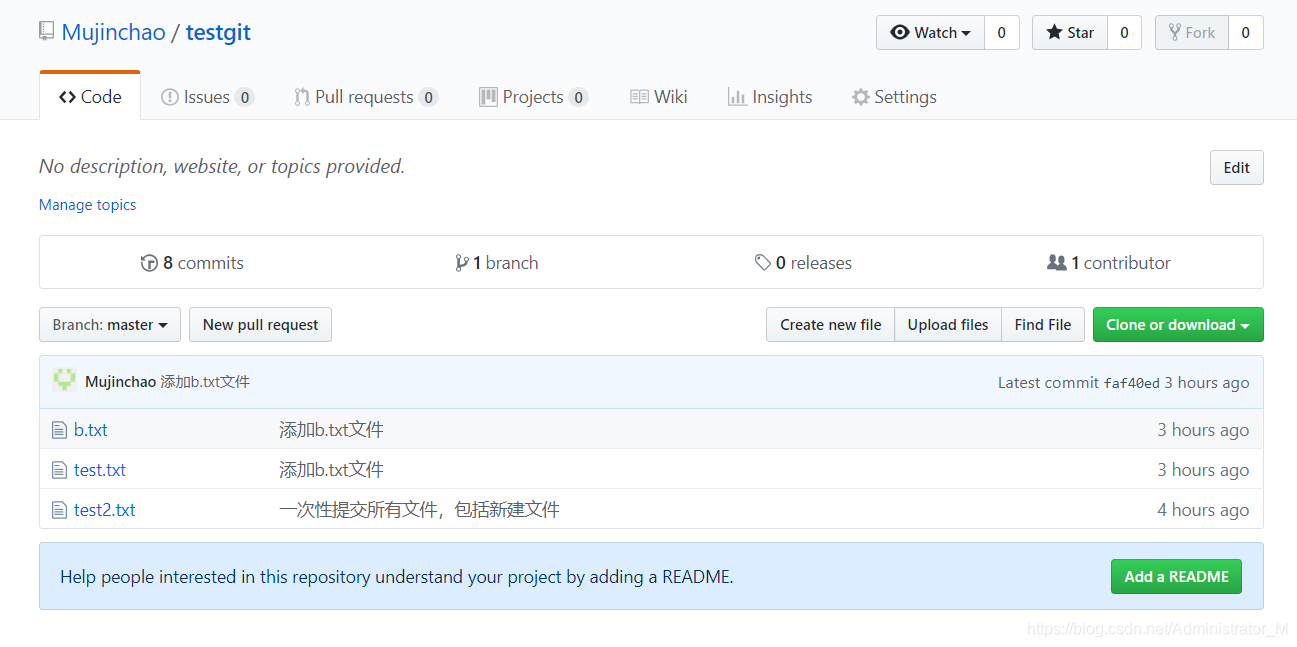This screenshot has height=647, width=1297.
Task: Click the Upload files button
Action: [x=948, y=324]
